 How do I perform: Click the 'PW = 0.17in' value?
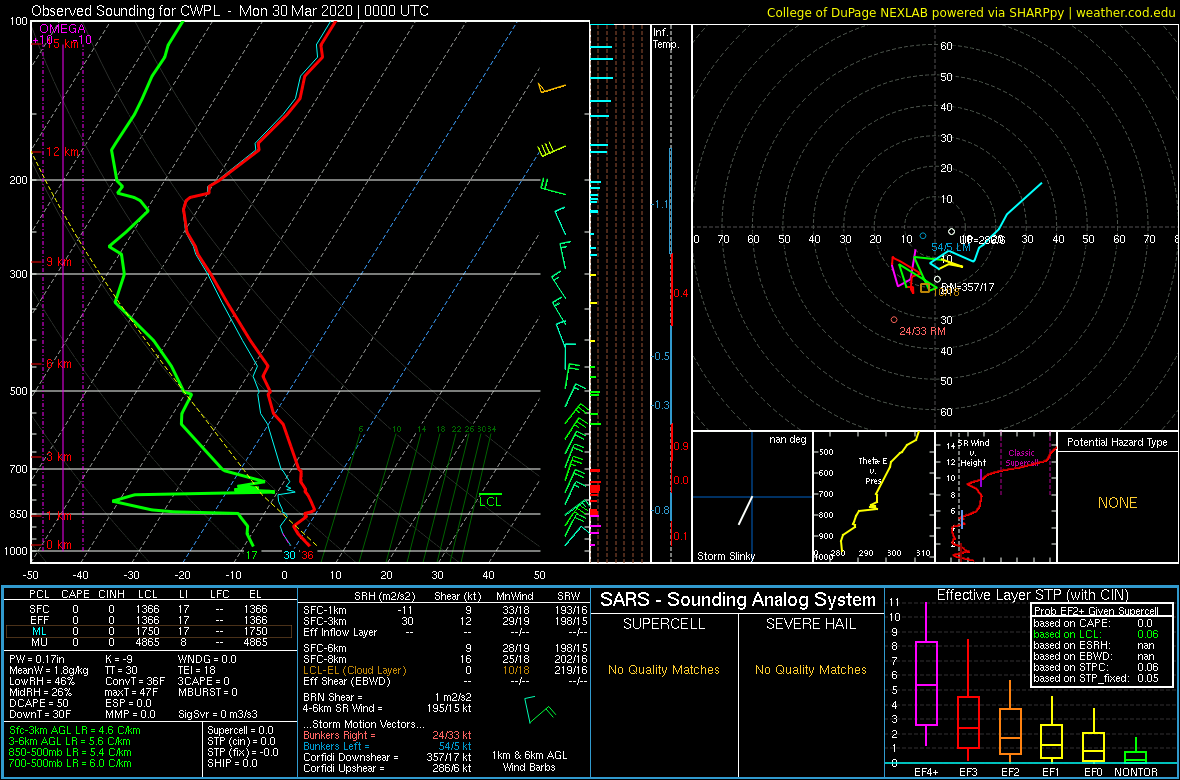pos(38,660)
